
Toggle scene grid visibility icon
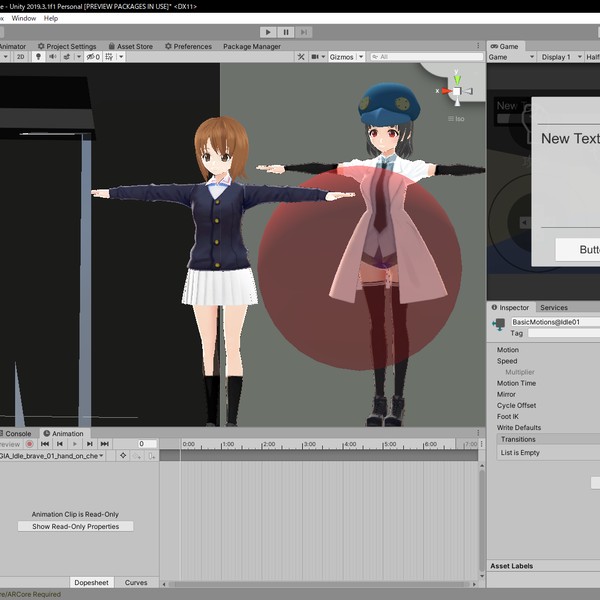pos(109,57)
